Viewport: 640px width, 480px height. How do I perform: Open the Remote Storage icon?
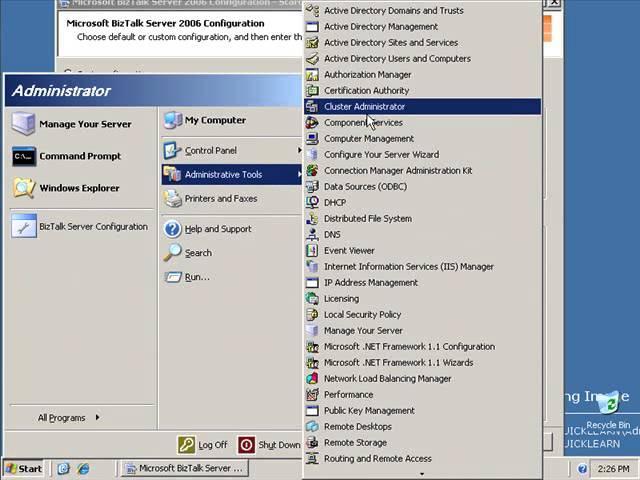tap(312, 442)
